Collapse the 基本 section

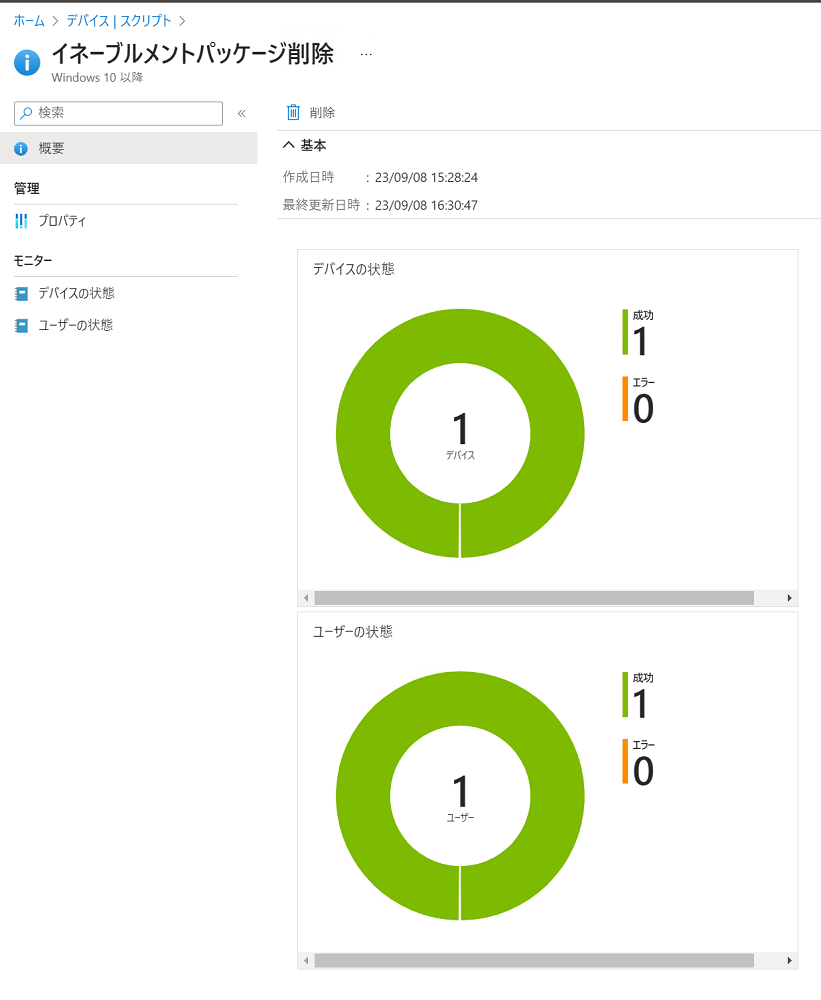coord(289,146)
